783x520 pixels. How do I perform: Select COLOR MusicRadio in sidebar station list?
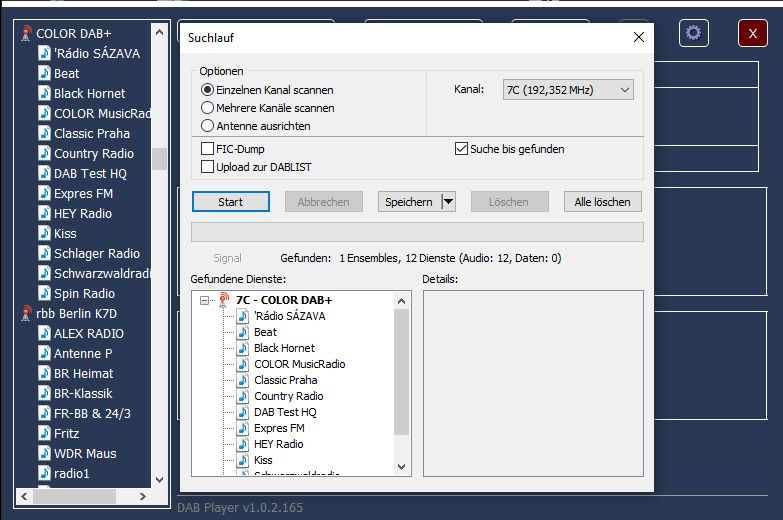tap(102, 113)
